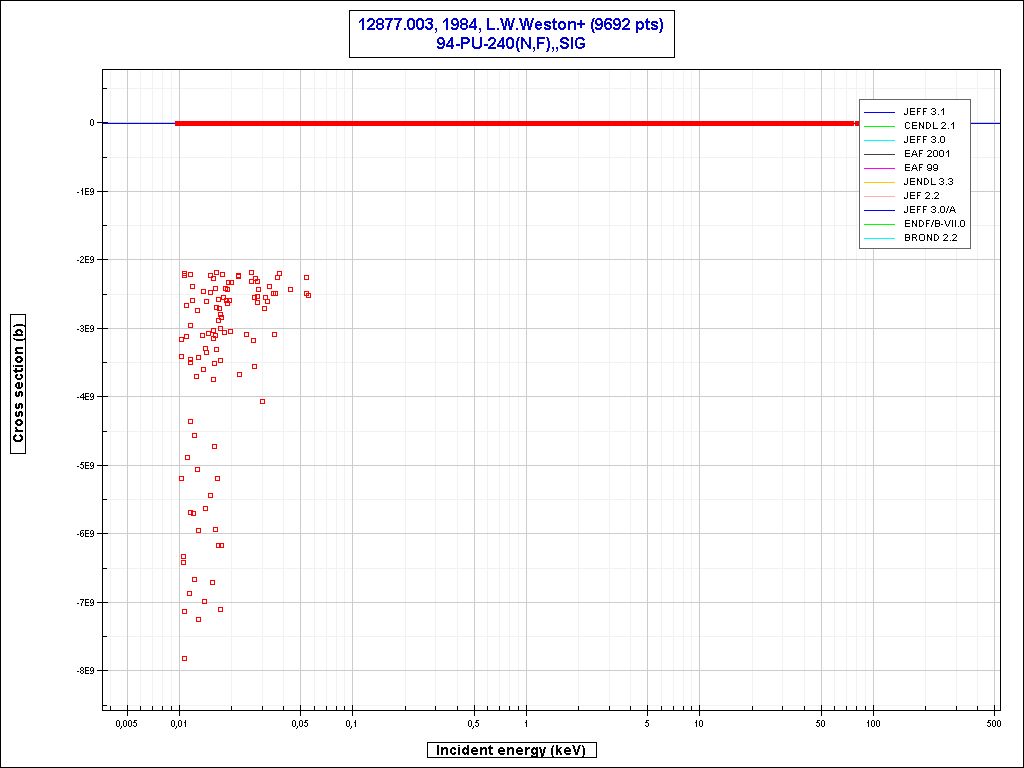Select EAF 2001 in the legend
This screenshot has height=768, width=1024.
pos(926,153)
